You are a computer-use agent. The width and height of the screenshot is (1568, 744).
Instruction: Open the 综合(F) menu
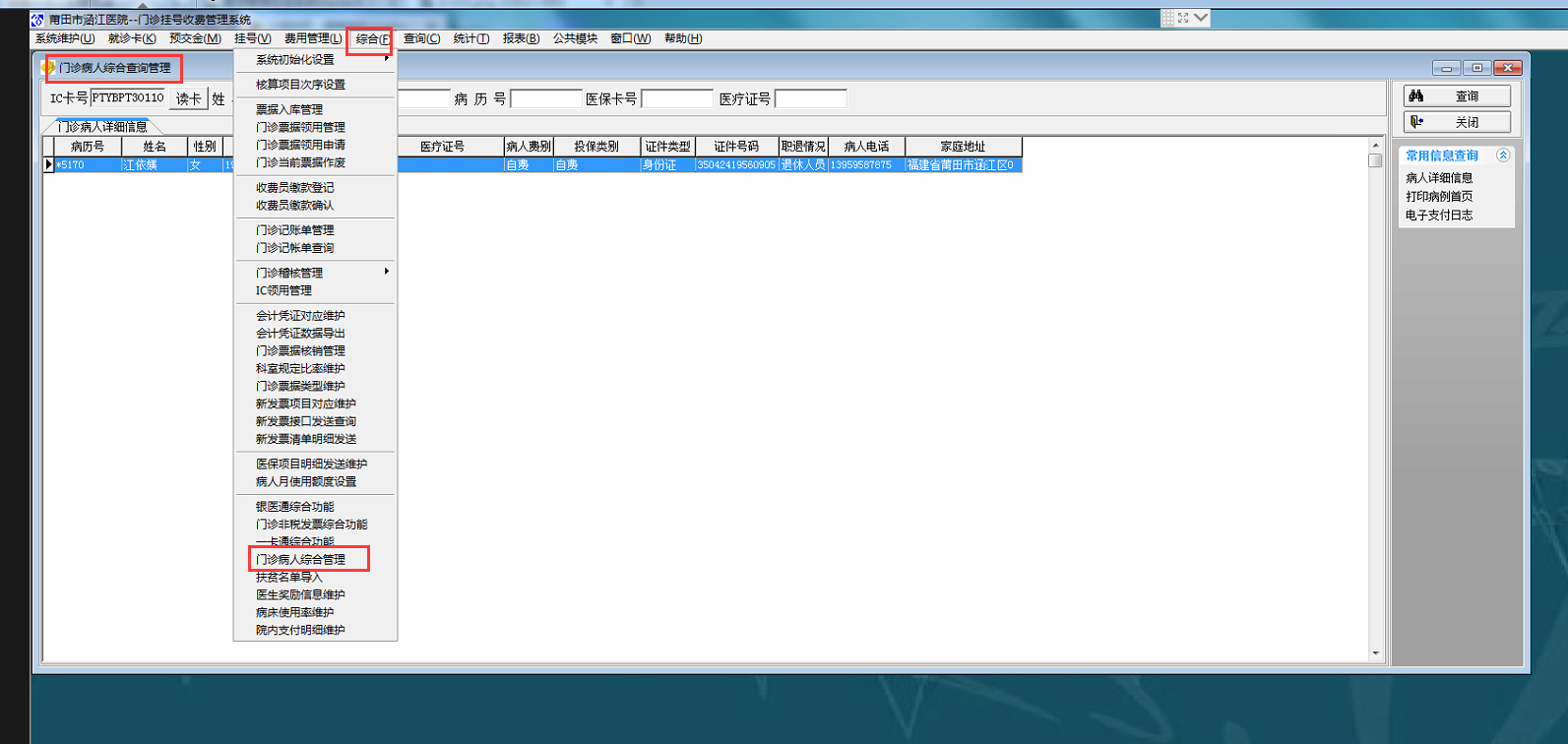(372, 39)
